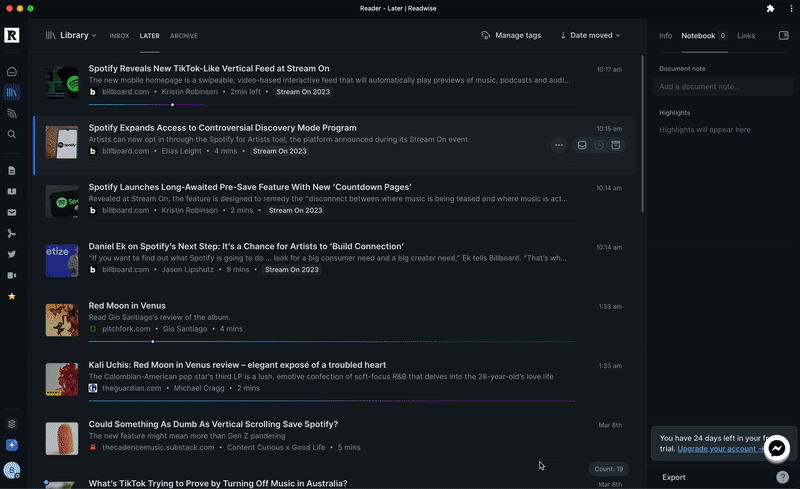Open the Vertical Scrolling article thumbnail
The image size is (800, 489).
(x=62, y=438)
